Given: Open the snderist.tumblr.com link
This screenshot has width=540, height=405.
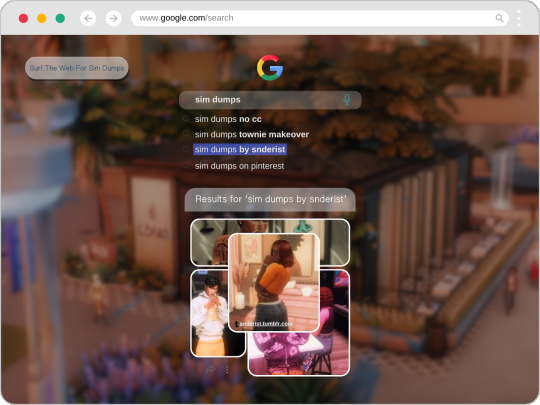Looking at the screenshot, I should (x=266, y=324).
